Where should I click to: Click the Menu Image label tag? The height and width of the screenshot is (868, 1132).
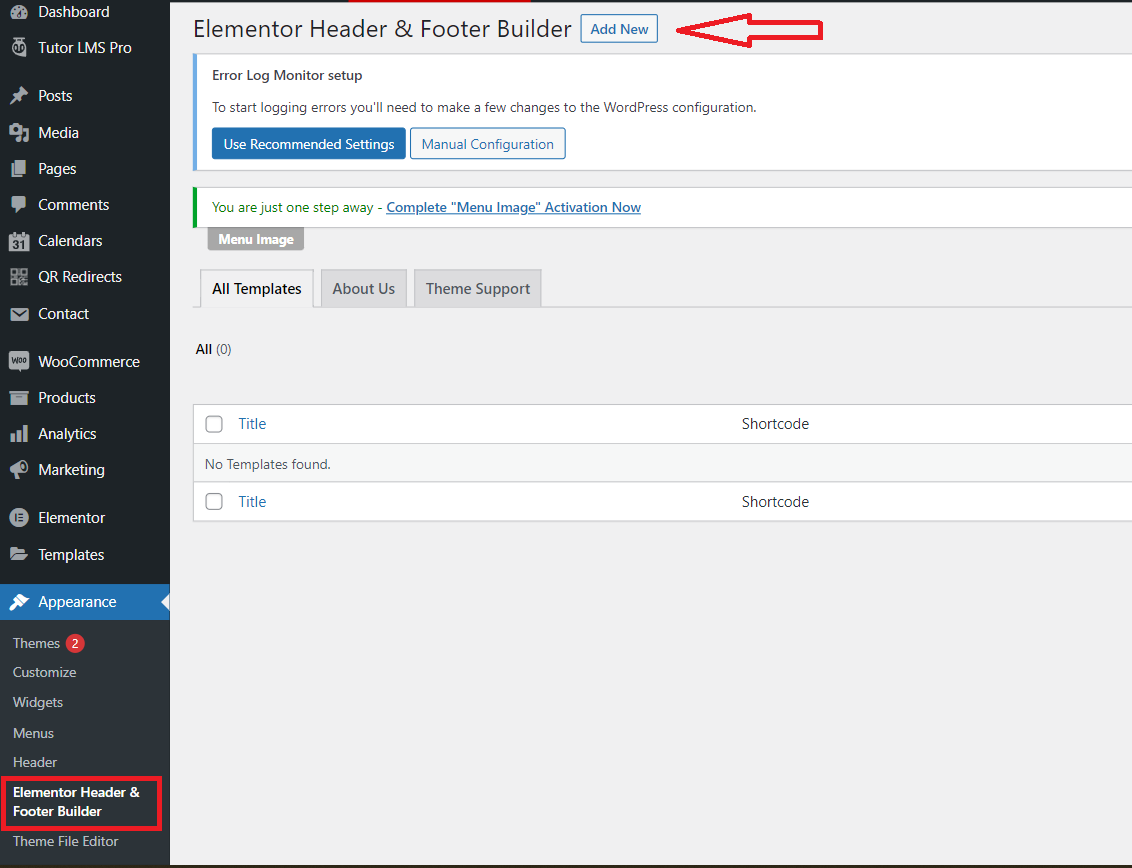256,239
